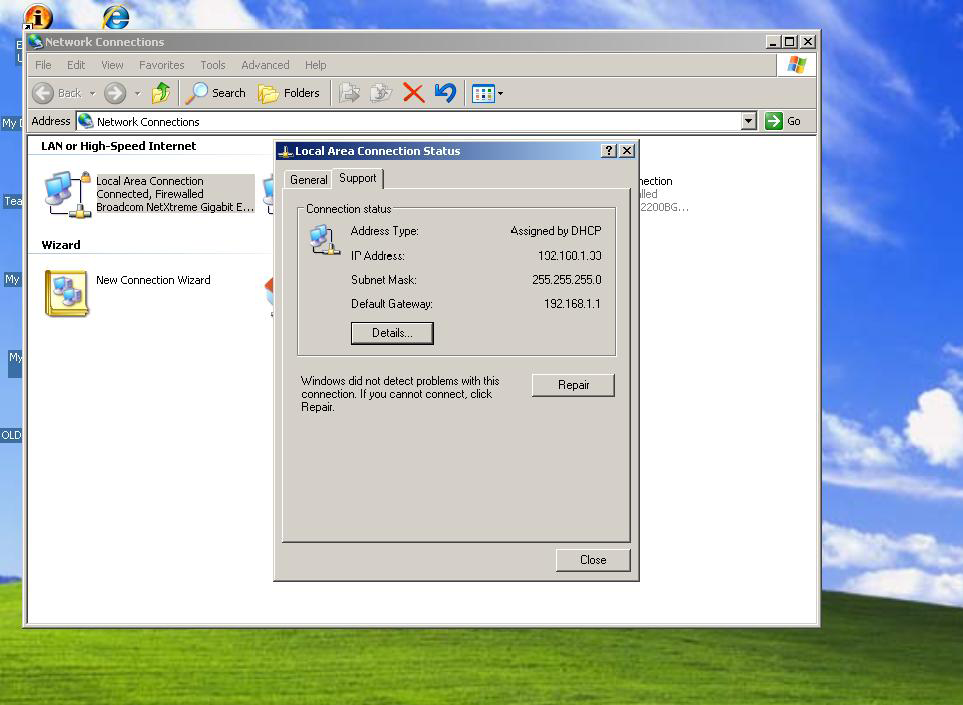Image resolution: width=963 pixels, height=705 pixels.
Task: Click the blue Undo arrow icon
Action: coord(445,93)
